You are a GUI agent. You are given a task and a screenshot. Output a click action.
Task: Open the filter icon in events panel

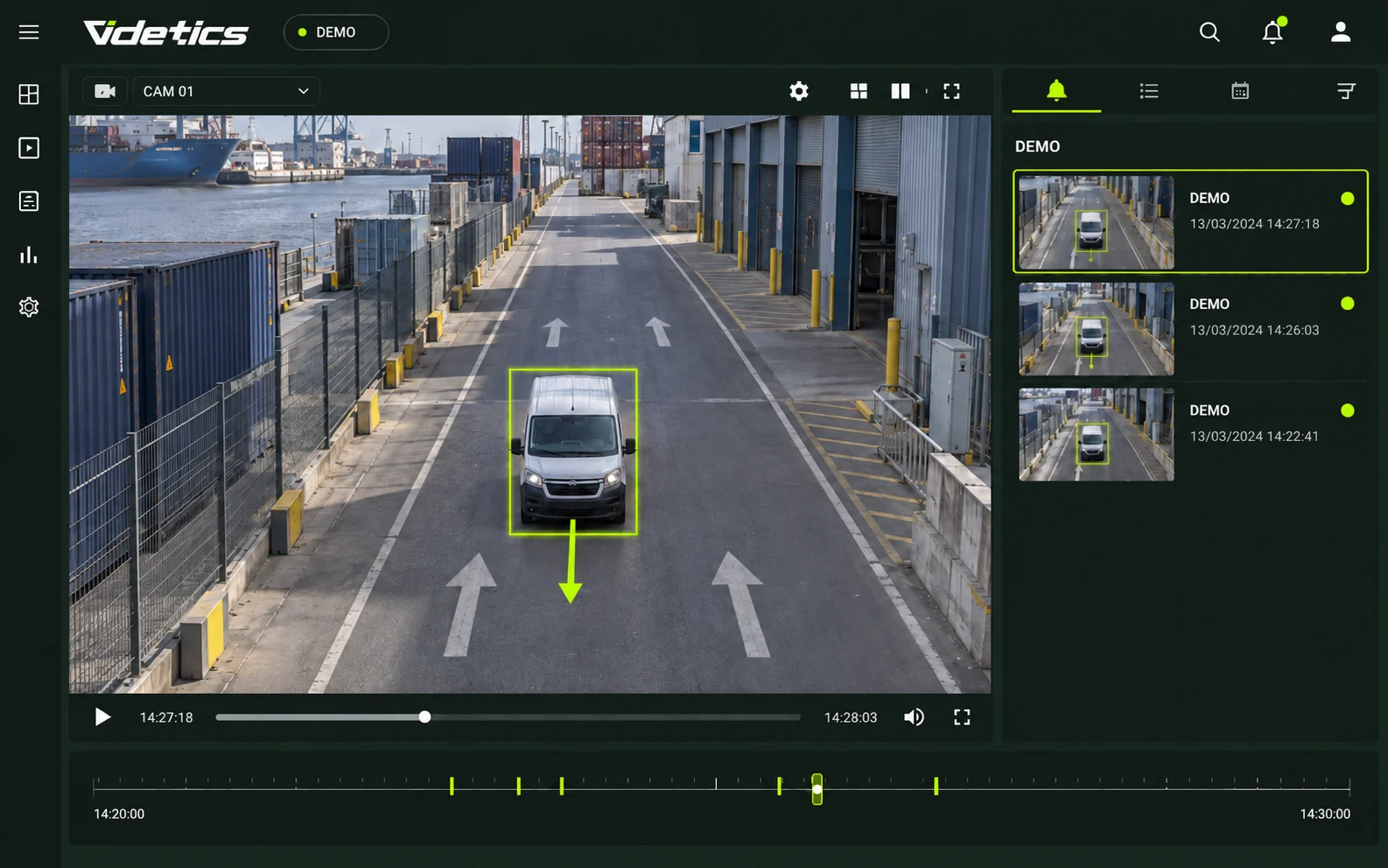1346,91
